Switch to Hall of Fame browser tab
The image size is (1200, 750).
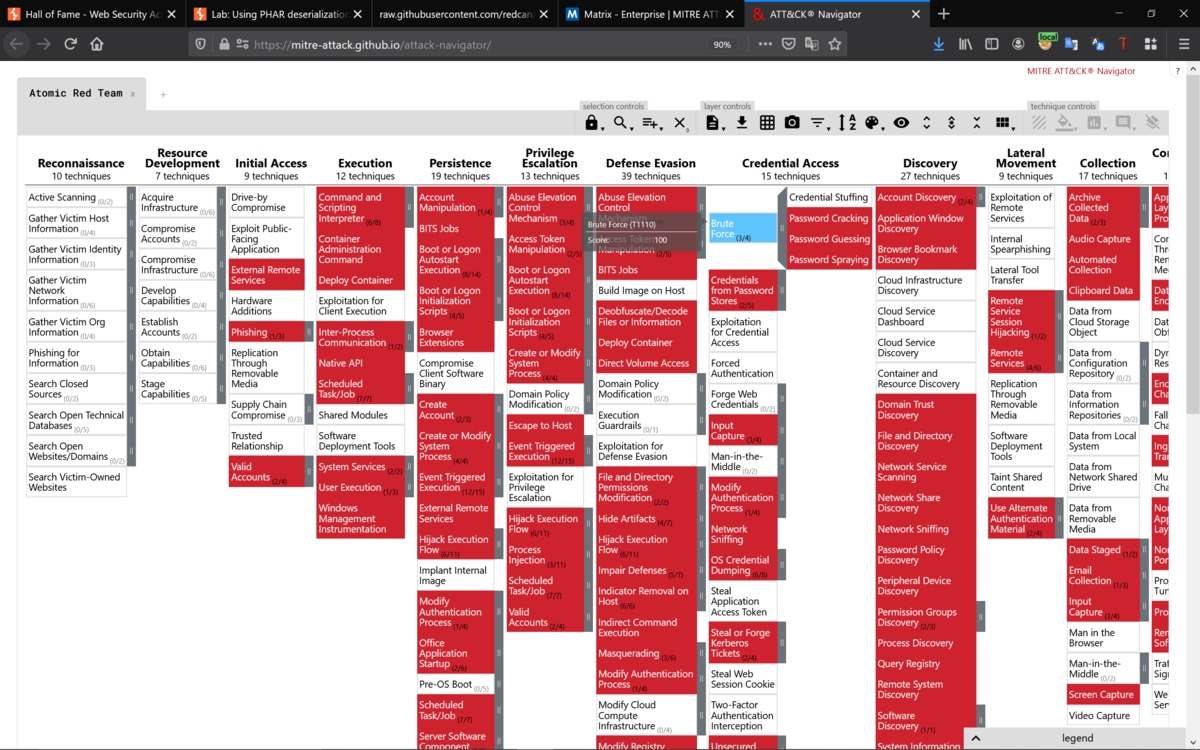pos(92,14)
